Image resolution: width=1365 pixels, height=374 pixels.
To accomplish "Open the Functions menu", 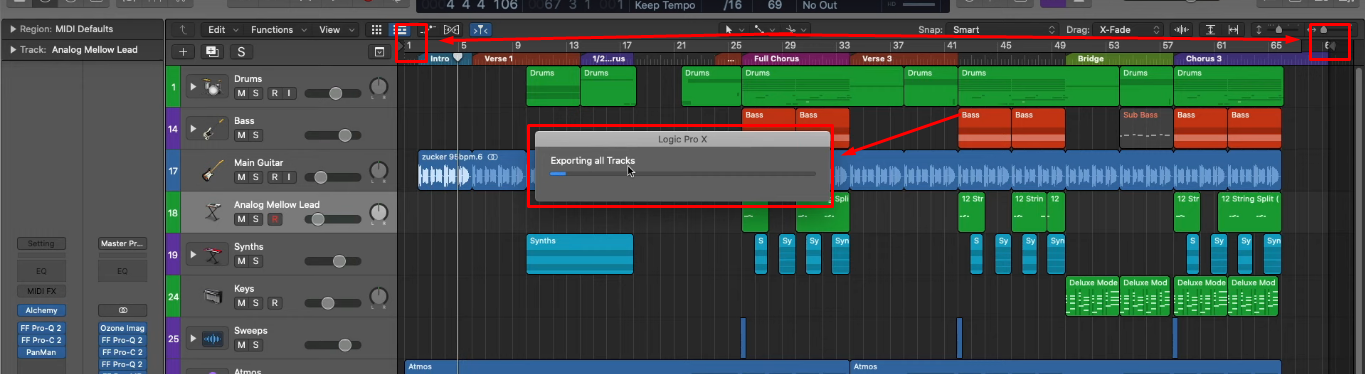I will click(278, 30).
